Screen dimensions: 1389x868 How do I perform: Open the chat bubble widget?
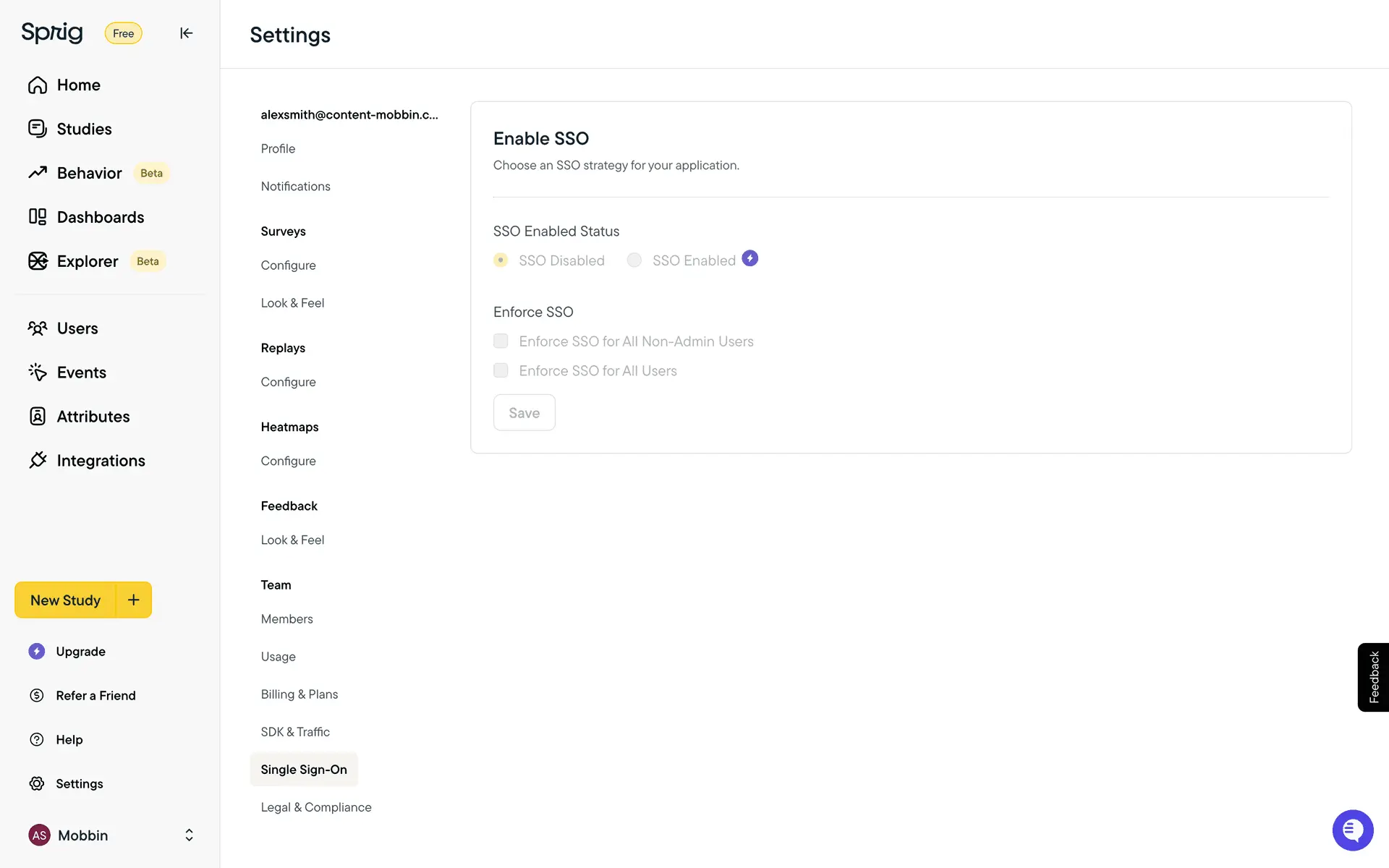click(x=1352, y=830)
